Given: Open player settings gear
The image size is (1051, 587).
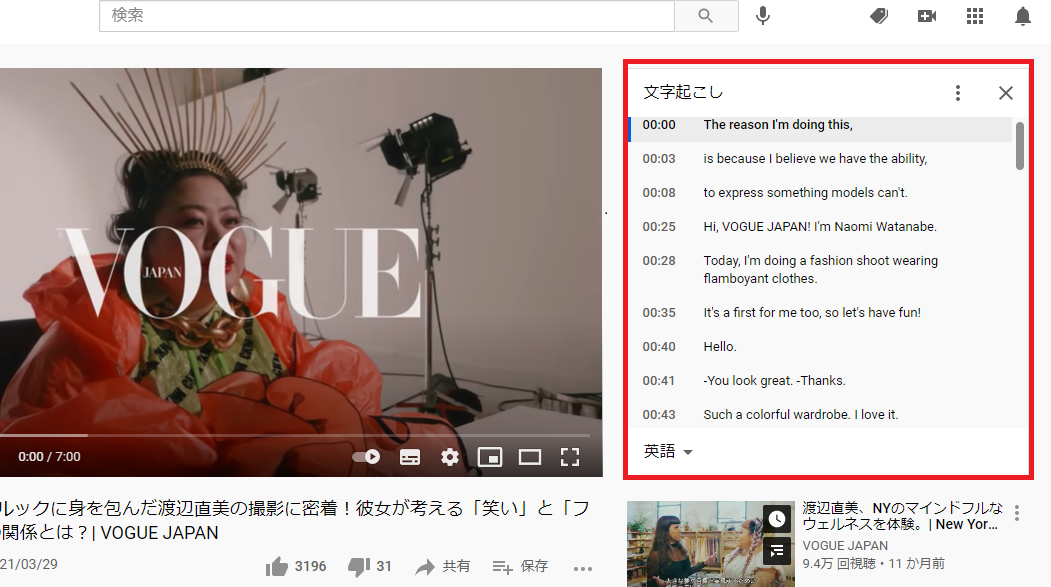Looking at the screenshot, I should [x=450, y=457].
